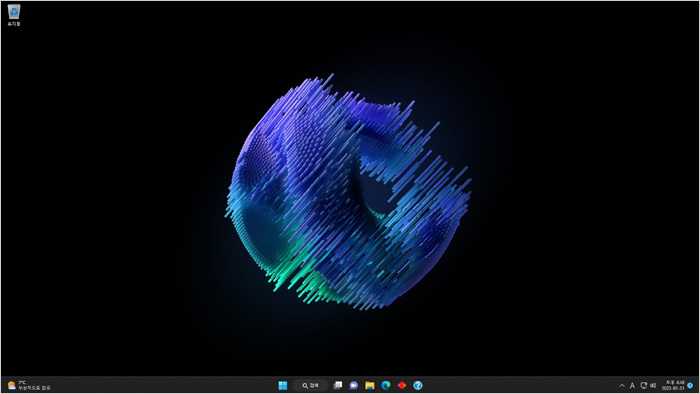Toggle the IME language indicator A
The image size is (700, 394).
(632, 386)
